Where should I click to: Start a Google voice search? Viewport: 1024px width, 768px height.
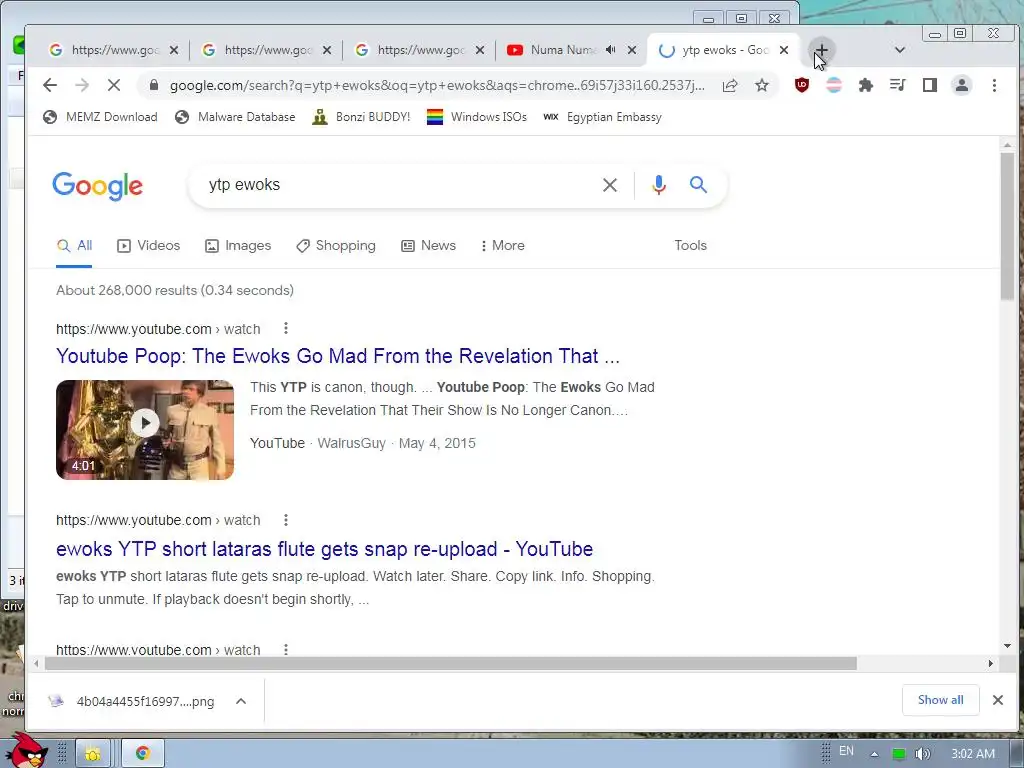point(658,185)
